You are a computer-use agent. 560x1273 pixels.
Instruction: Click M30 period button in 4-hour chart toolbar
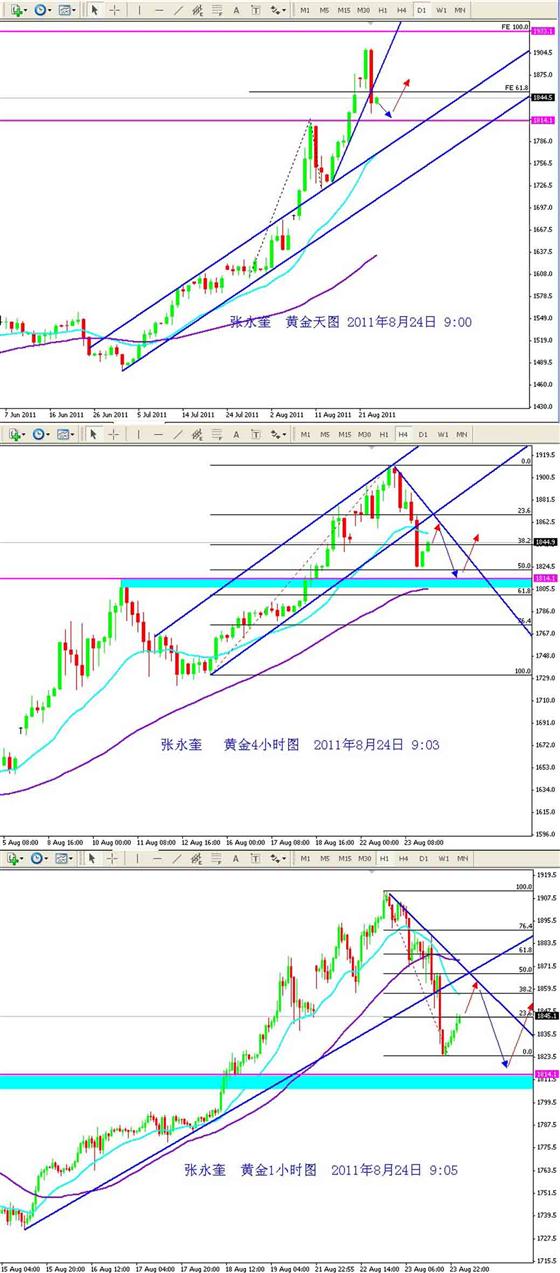[x=364, y=434]
